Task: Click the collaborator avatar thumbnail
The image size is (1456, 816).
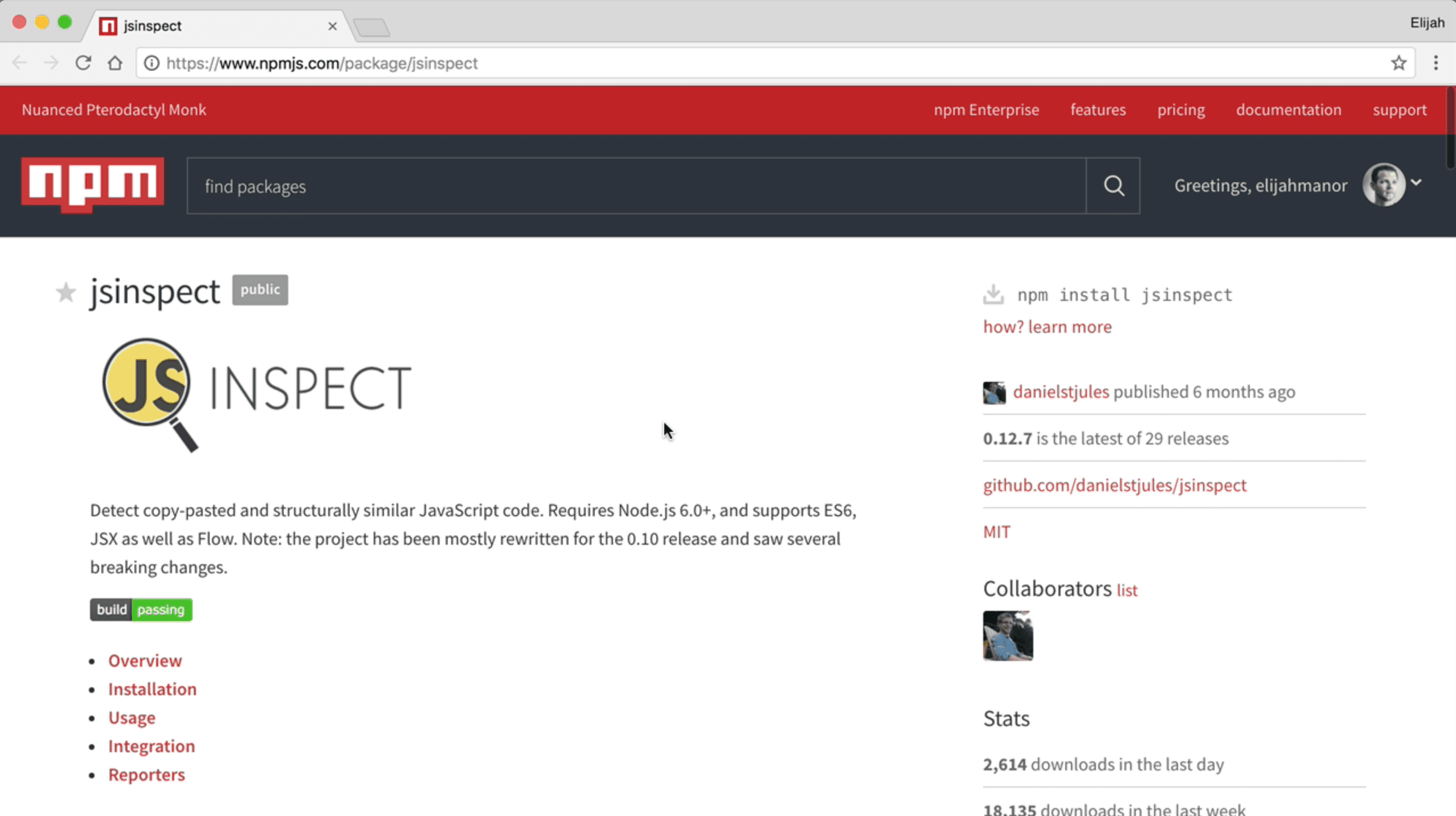Action: (x=1007, y=636)
